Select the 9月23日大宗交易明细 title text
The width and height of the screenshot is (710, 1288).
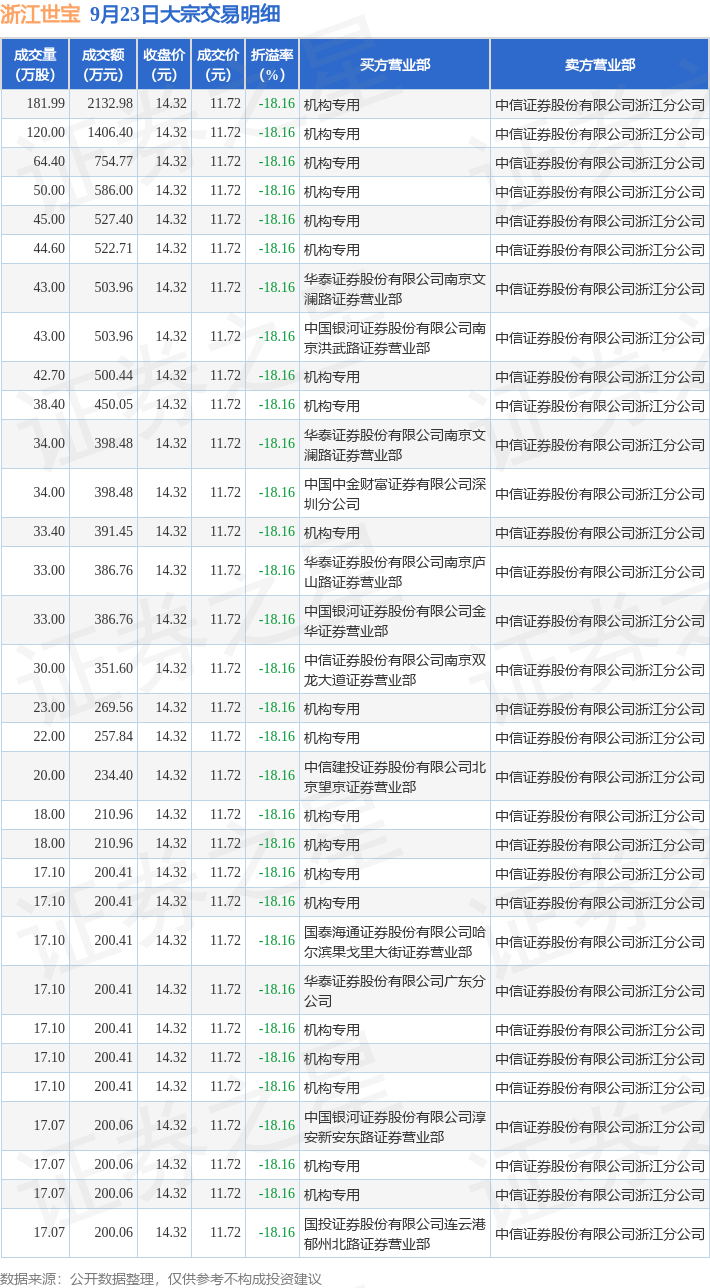(184, 15)
